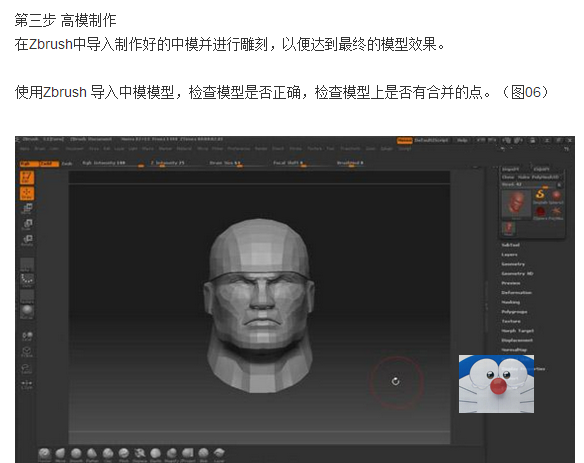Select the Sphere3D tool icon

click(x=556, y=195)
